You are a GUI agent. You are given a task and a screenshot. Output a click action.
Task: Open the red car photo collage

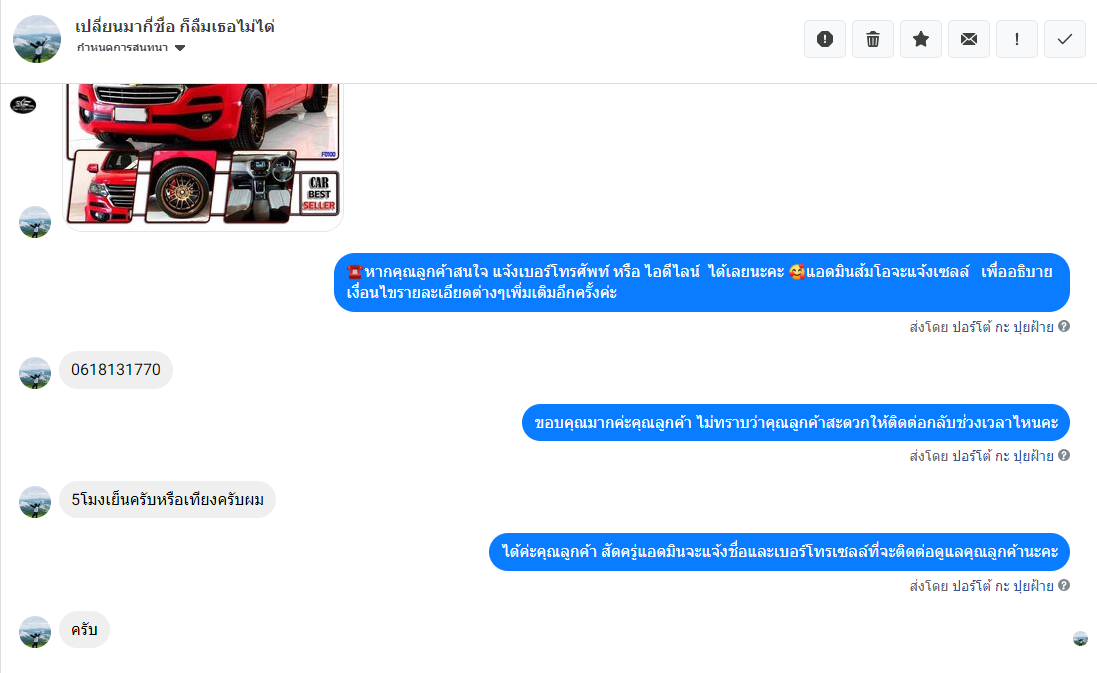click(x=203, y=156)
